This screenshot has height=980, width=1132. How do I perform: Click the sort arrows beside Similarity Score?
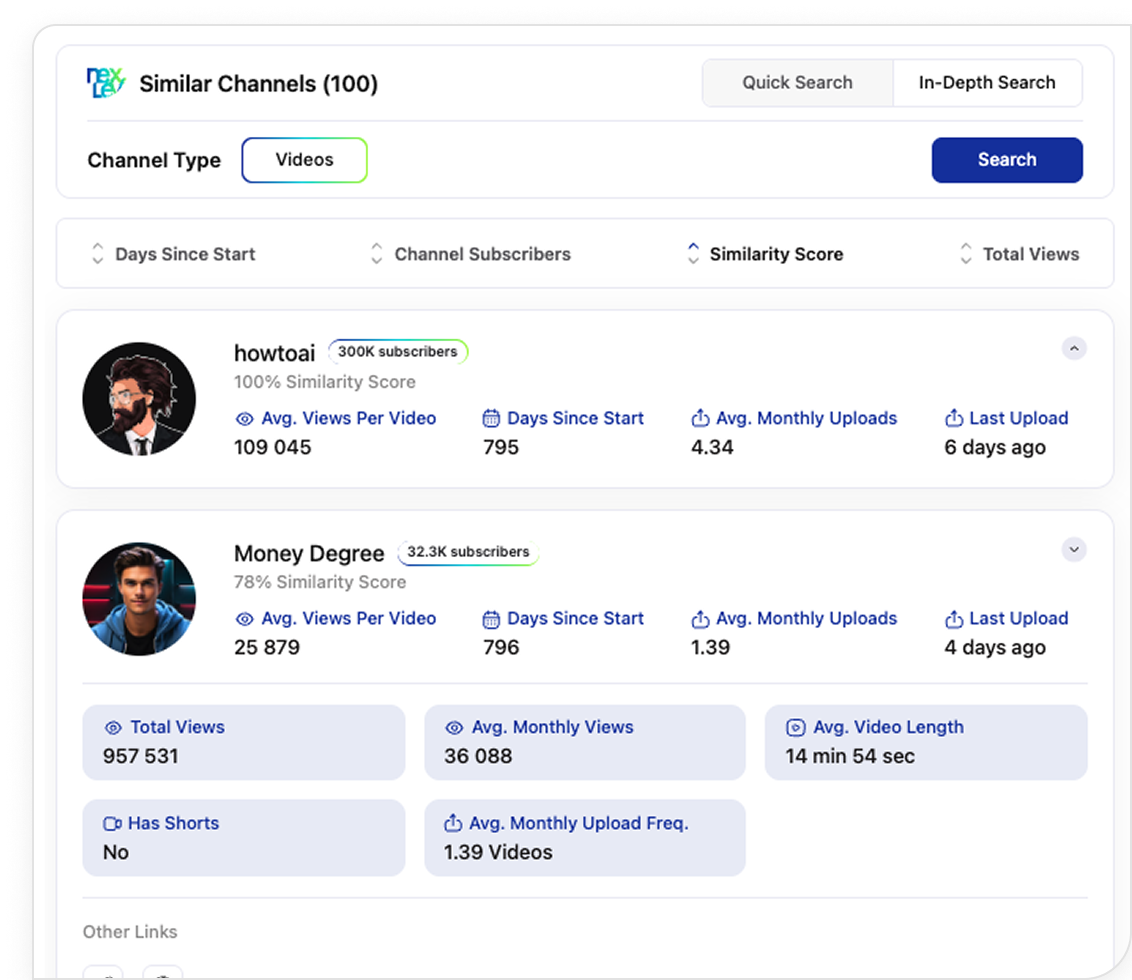pos(693,253)
